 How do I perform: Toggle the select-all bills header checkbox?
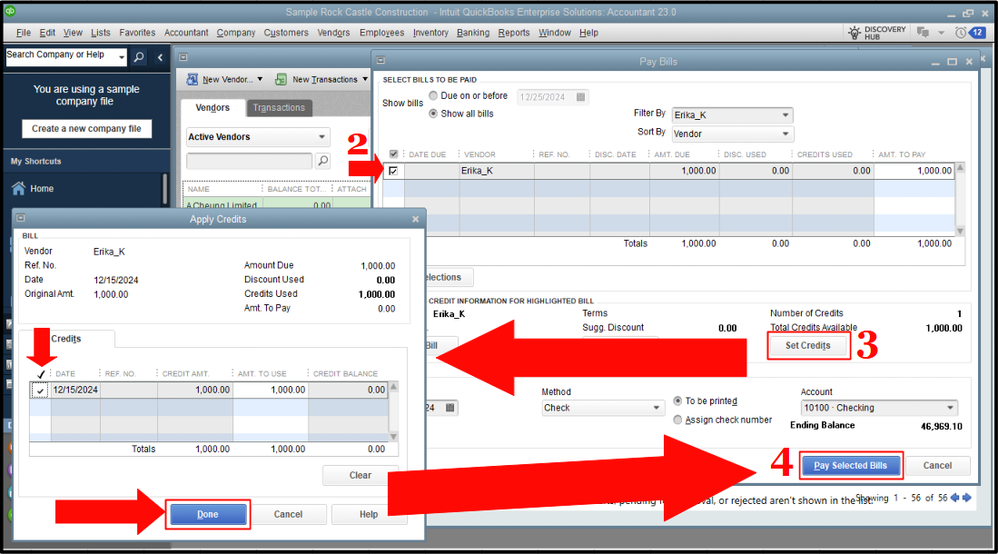(x=393, y=154)
